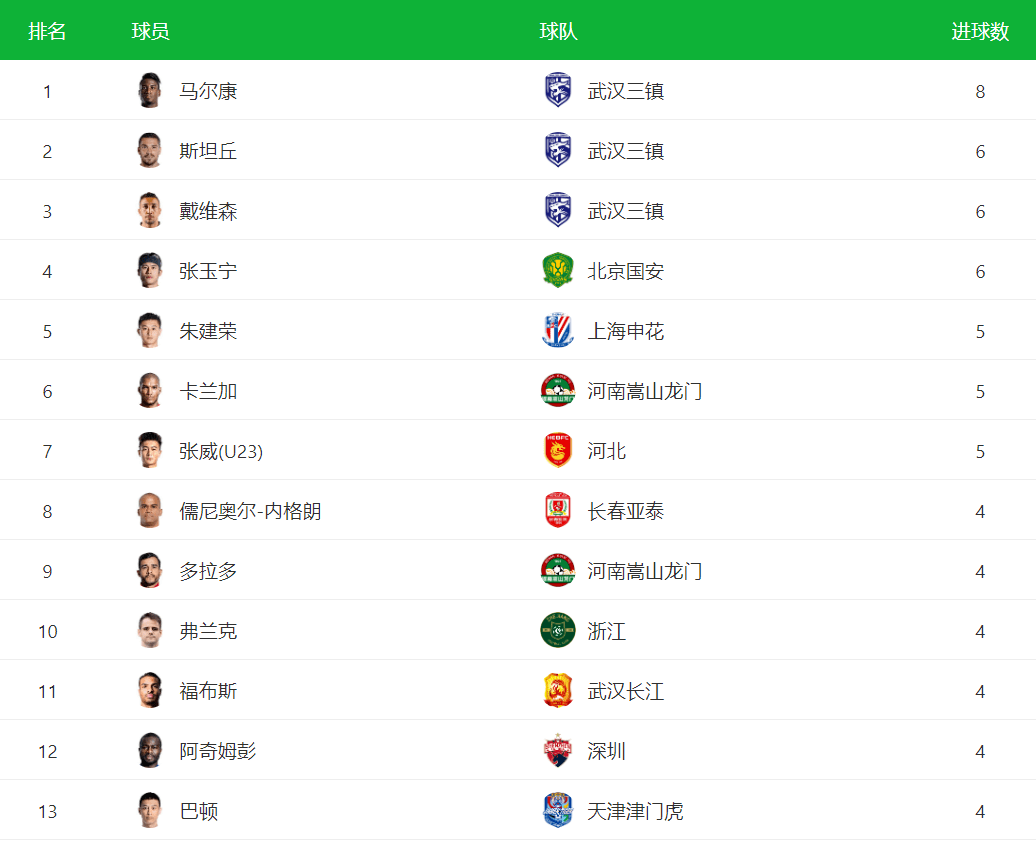Viewport: 1036px width, 848px height.
Task: Click the Hebei team crest icon
Action: pyautogui.click(x=558, y=451)
